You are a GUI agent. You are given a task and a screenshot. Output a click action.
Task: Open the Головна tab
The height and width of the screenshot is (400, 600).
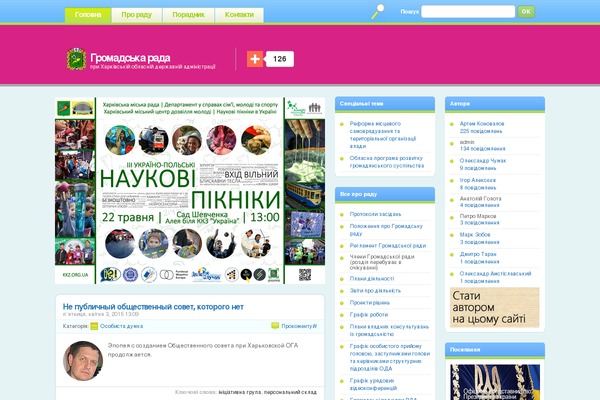click(x=88, y=15)
